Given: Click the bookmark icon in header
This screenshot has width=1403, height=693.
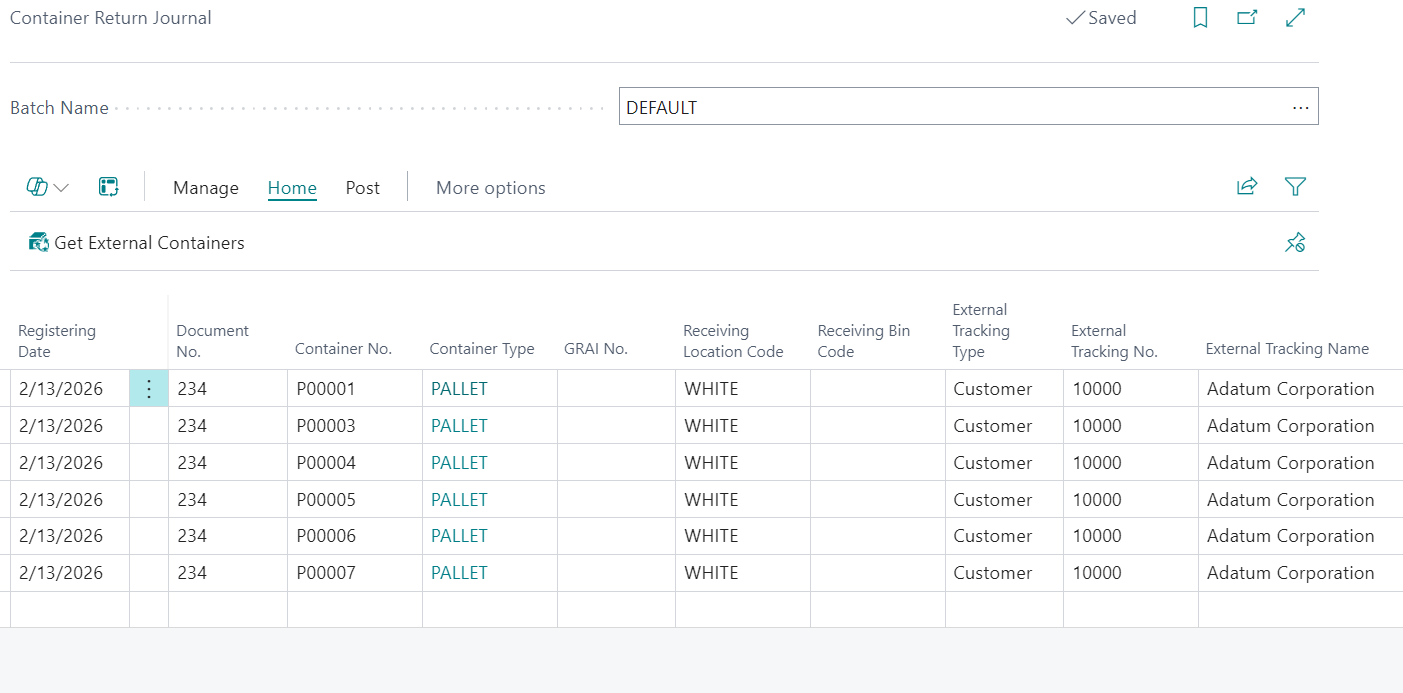Looking at the screenshot, I should point(1200,18).
